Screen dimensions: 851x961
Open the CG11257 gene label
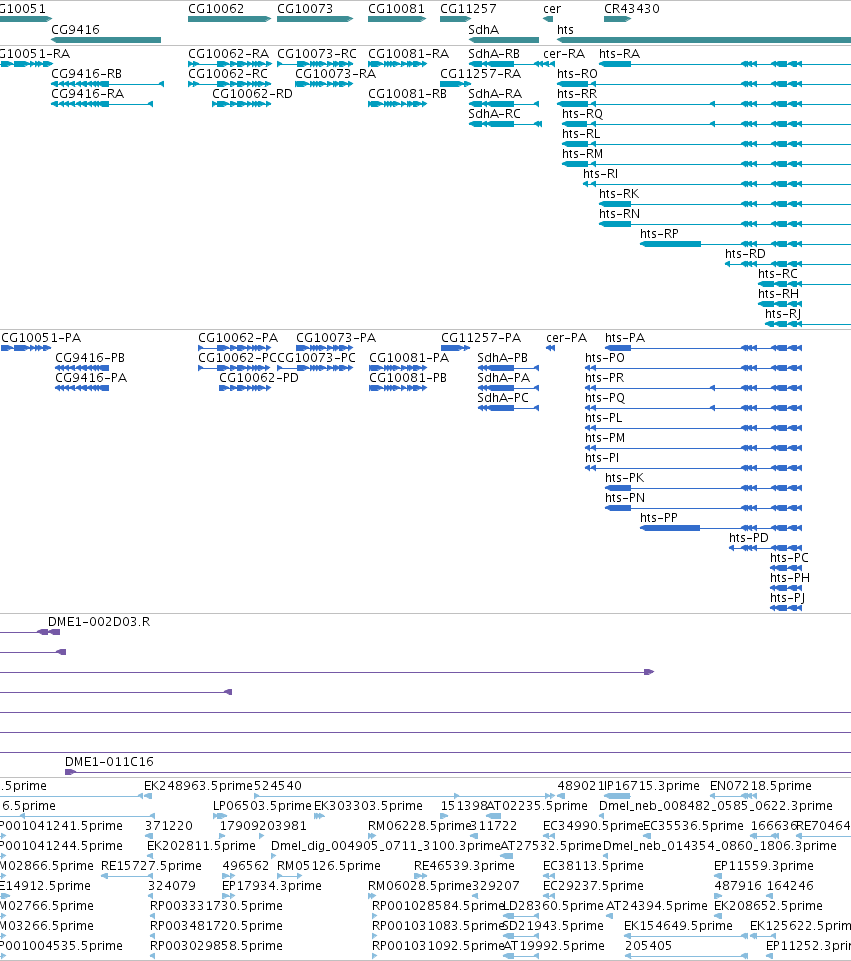click(468, 9)
